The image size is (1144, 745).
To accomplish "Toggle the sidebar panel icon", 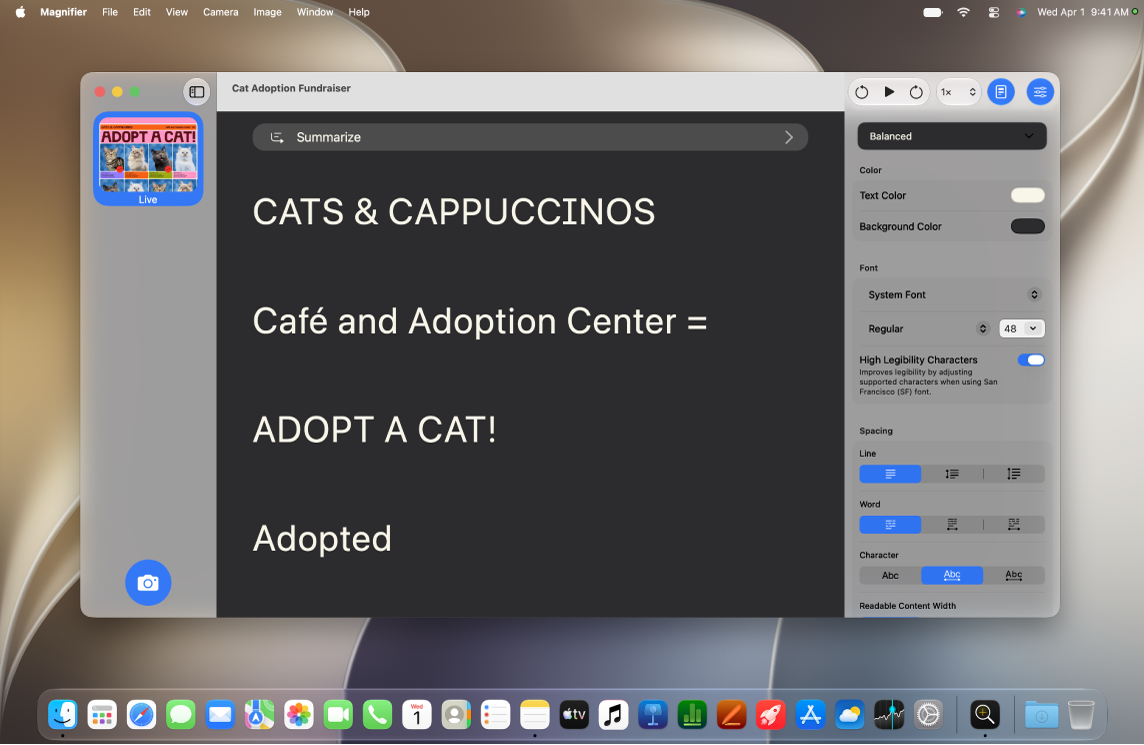I will pyautogui.click(x=196, y=92).
